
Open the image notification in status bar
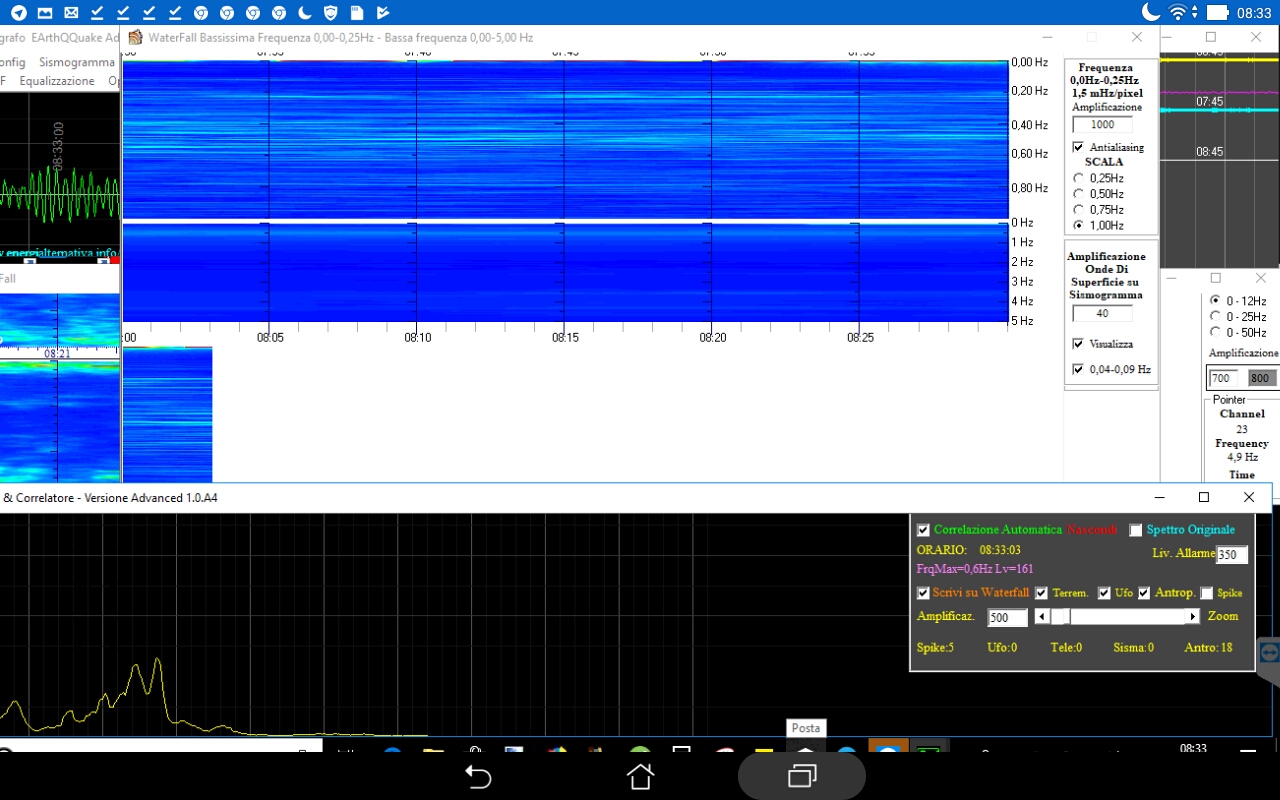click(45, 13)
